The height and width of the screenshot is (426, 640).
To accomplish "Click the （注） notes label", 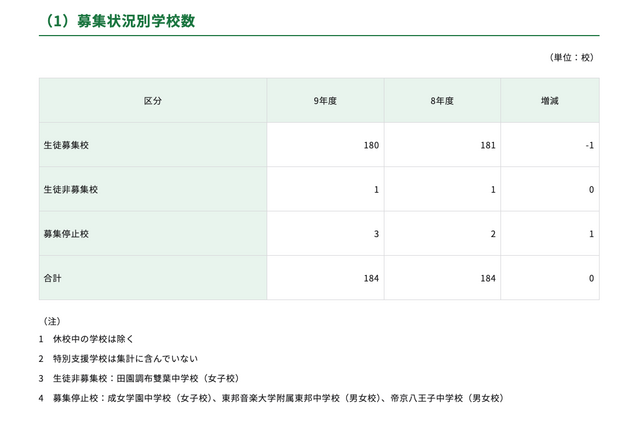I will 52,322.
